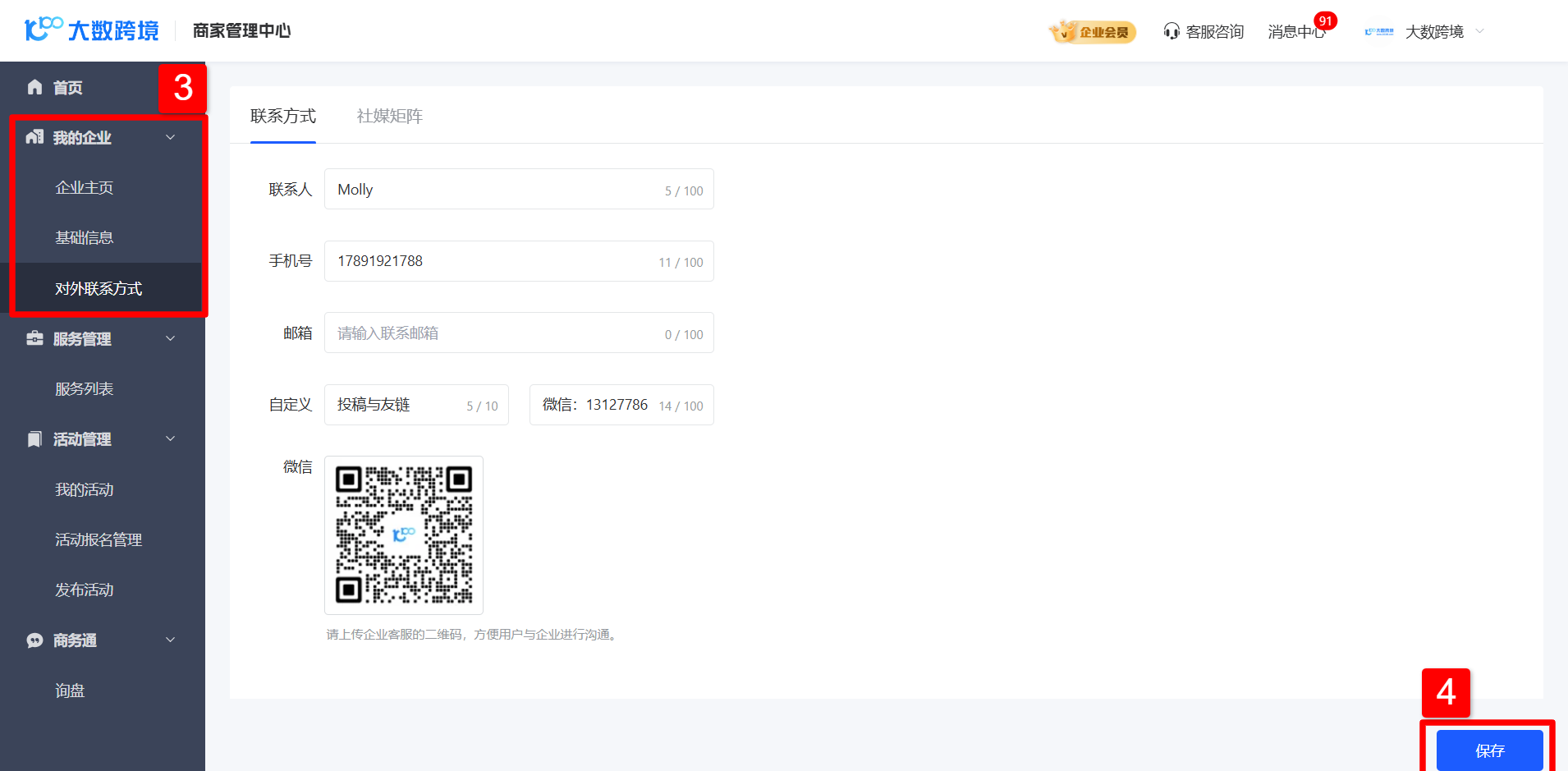Click the 首页 home icon
Screen dimensions: 1568x771
pos(34,87)
